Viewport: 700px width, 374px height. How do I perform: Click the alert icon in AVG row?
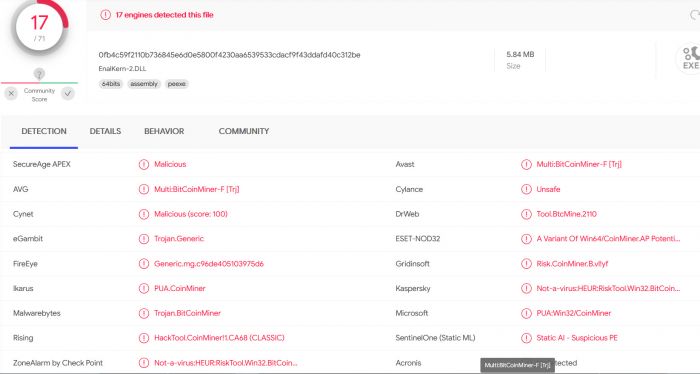(144, 189)
